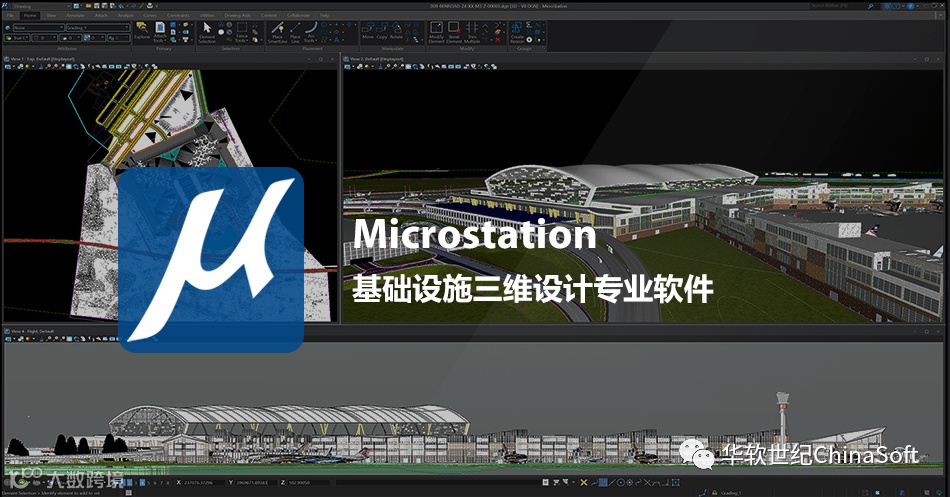Open the Drawing Aids ribbon tab
950x497 pixels.
pyautogui.click(x=238, y=15)
